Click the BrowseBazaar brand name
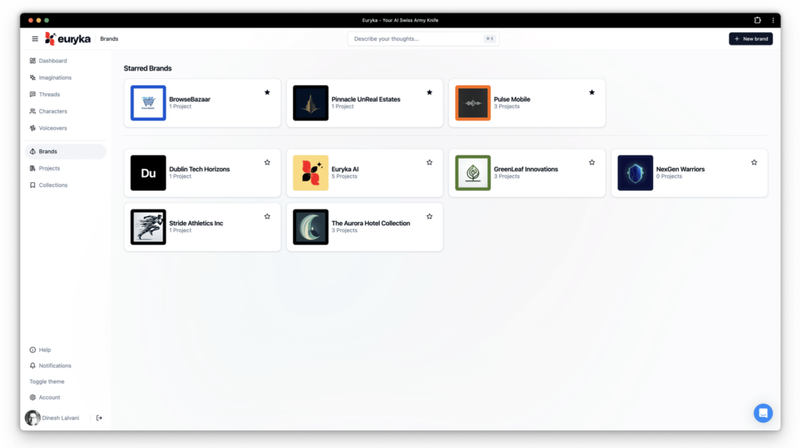Viewport: 800px width, 448px height. coord(189,99)
